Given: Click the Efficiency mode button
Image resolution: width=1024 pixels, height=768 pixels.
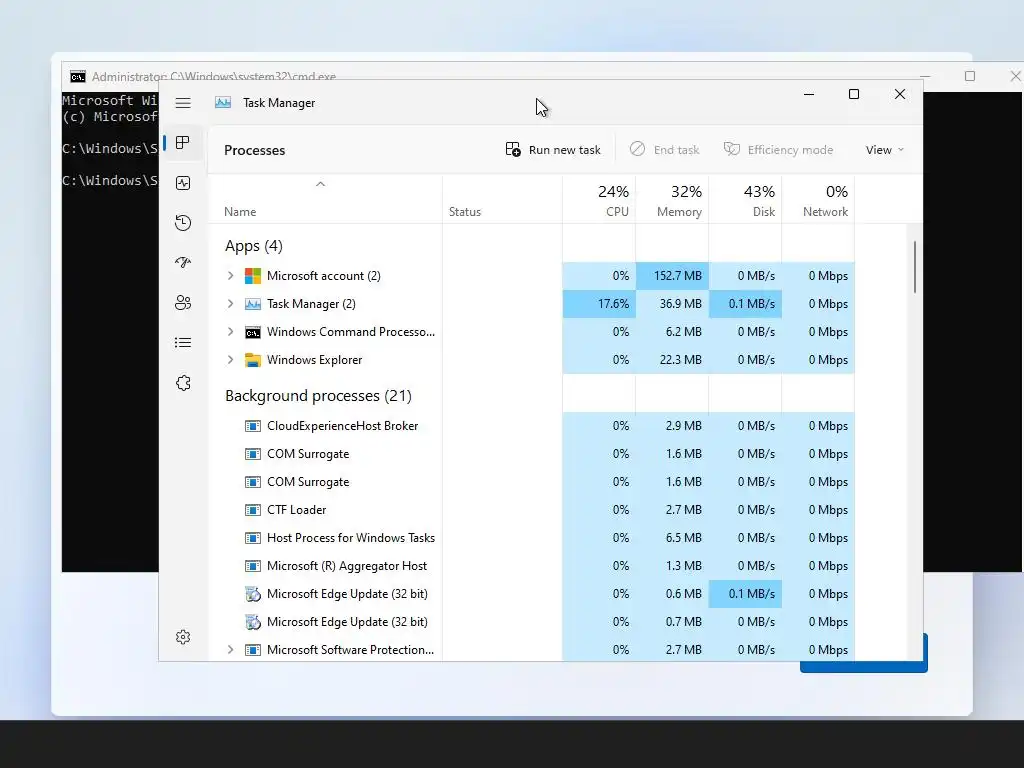Looking at the screenshot, I should [x=778, y=150].
